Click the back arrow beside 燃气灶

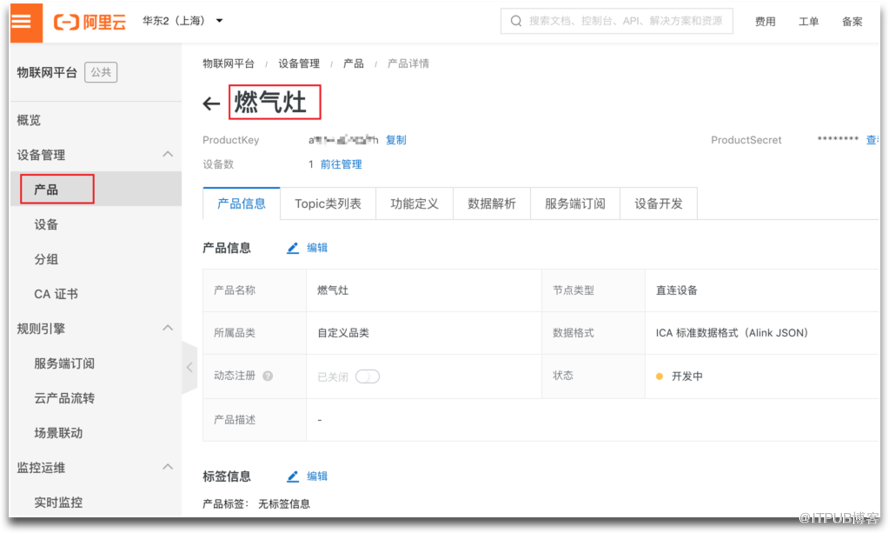point(211,103)
